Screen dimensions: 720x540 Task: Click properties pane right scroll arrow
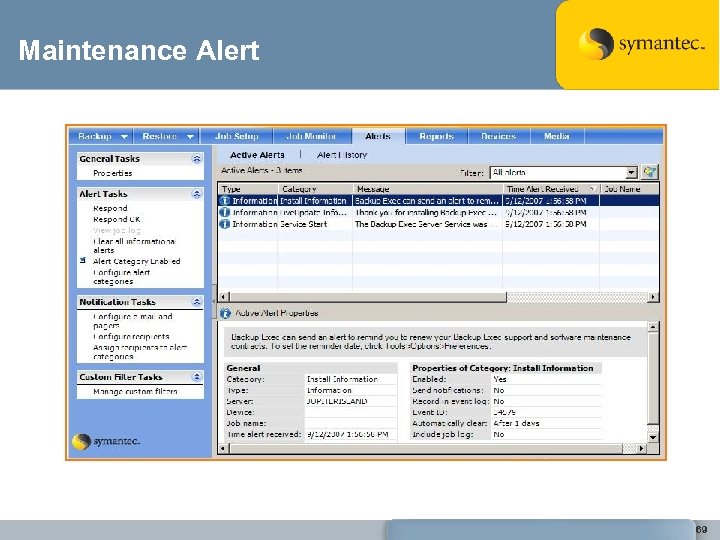642,448
